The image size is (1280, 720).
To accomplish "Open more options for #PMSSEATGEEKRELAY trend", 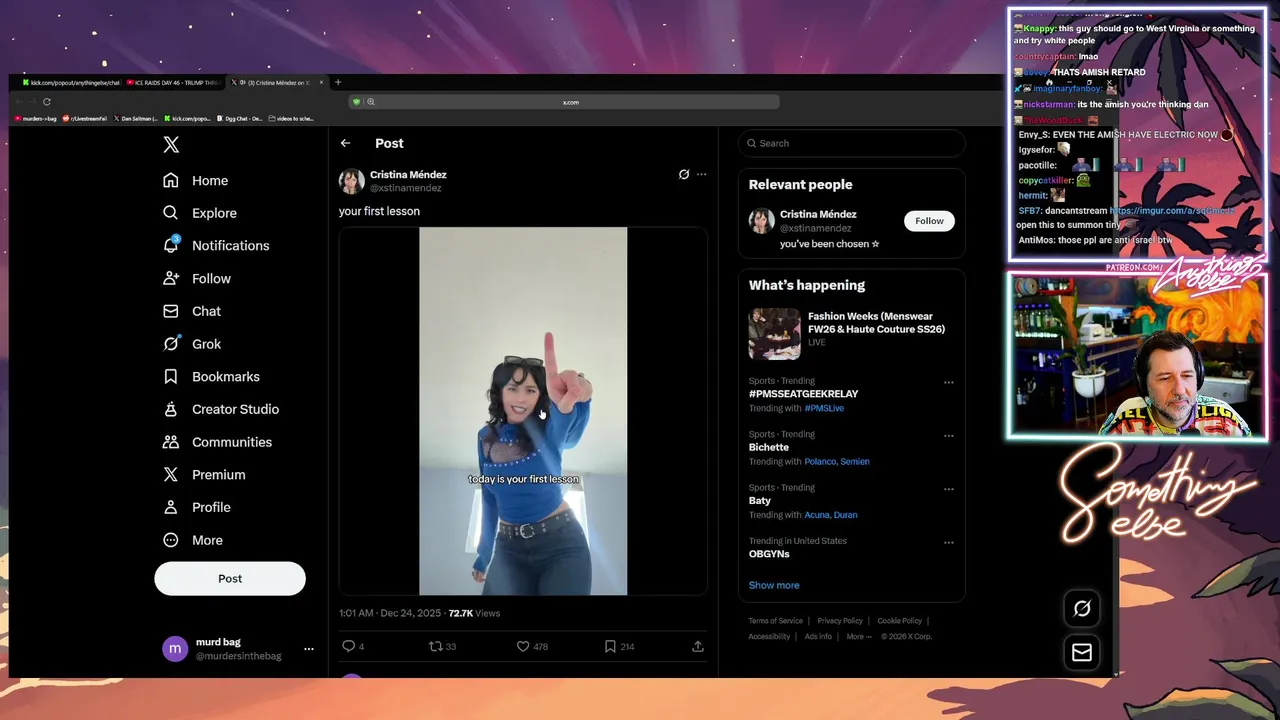I will [949, 382].
